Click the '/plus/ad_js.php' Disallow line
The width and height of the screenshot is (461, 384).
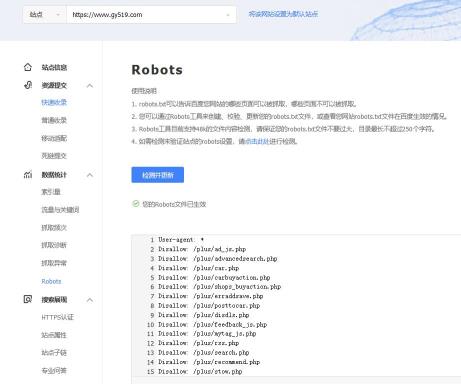[x=202, y=249]
